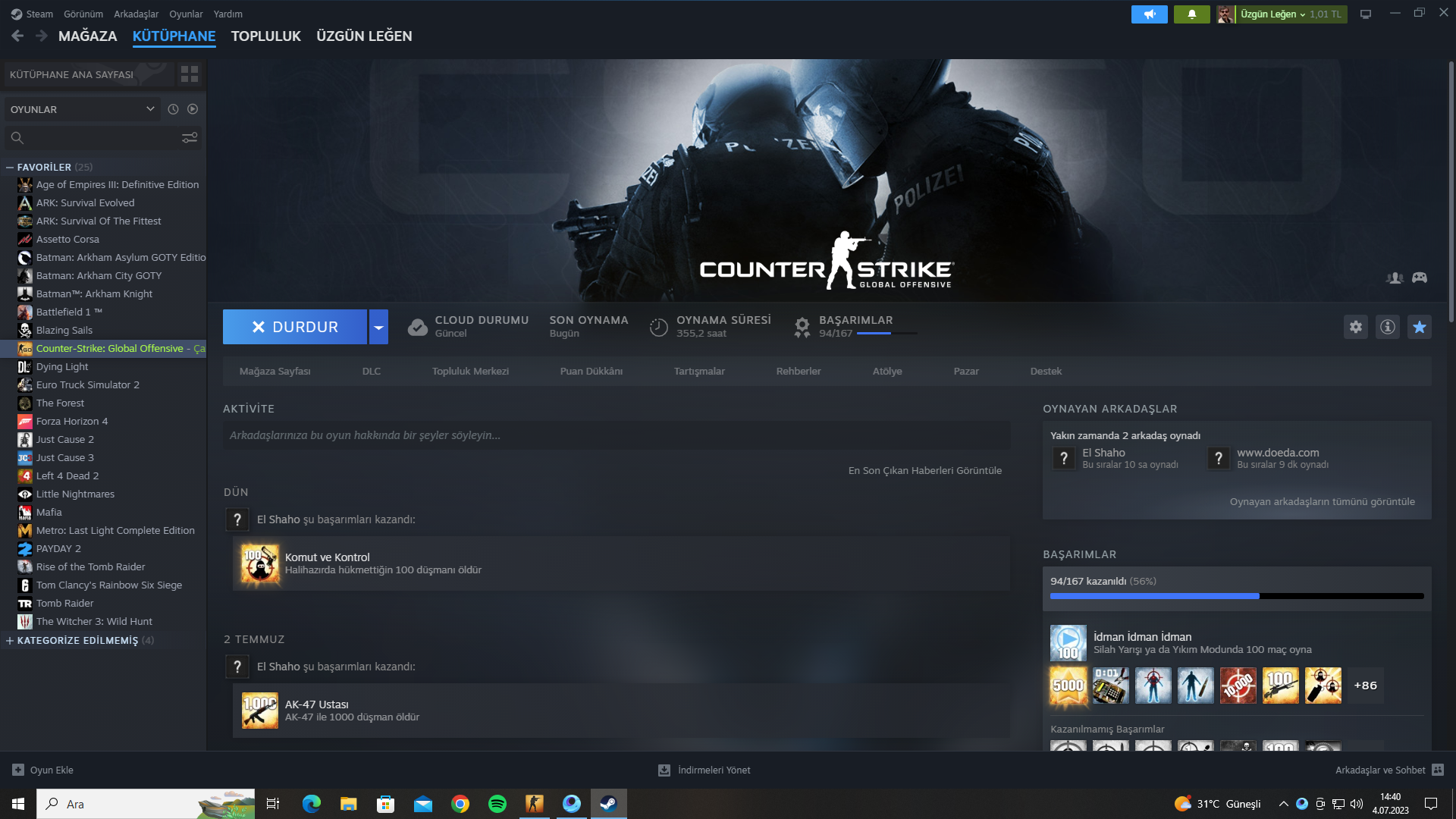Select The Witcher 3: Wild Hunt
Screen dimensions: 1456x819
coord(94,621)
